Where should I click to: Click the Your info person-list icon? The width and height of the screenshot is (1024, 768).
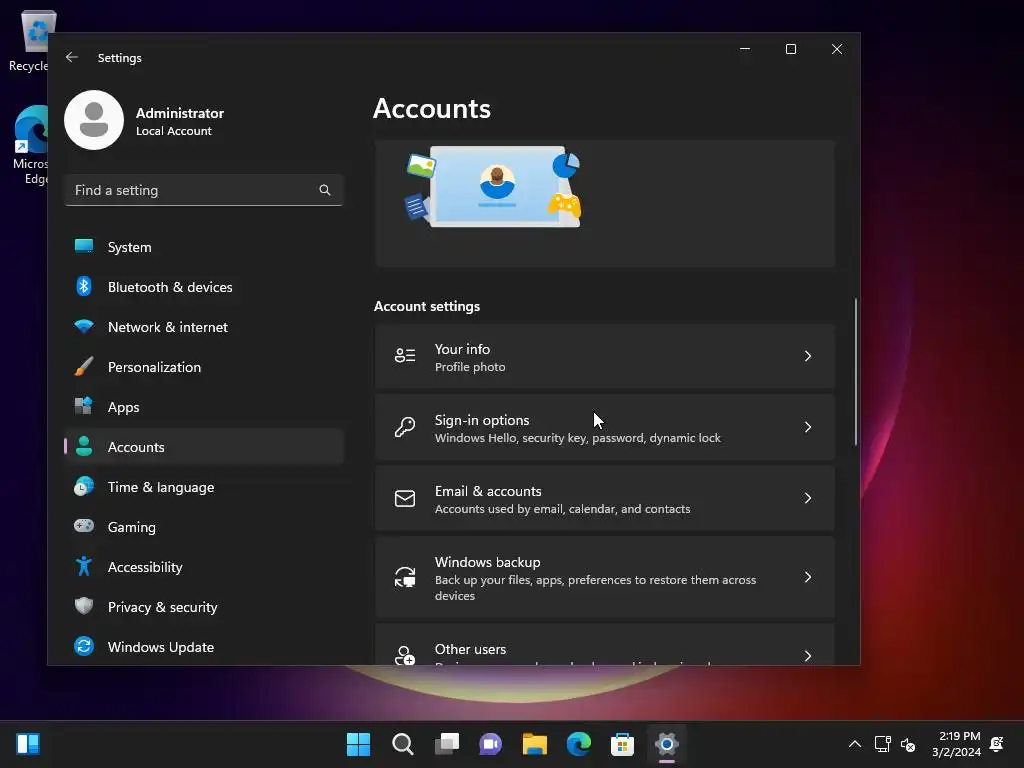[x=405, y=356]
